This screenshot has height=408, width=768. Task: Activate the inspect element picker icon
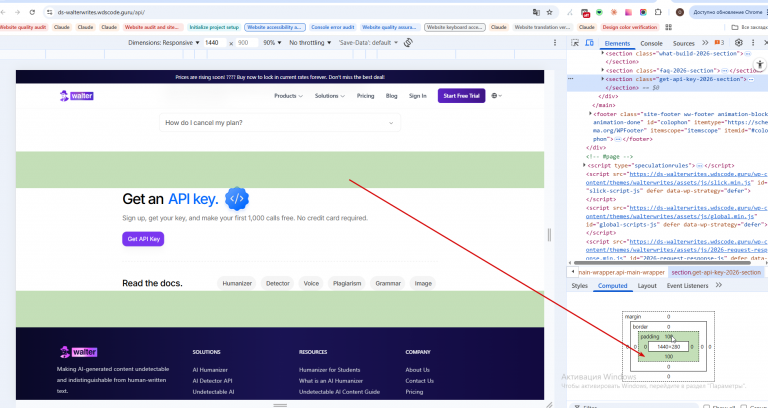(576, 43)
